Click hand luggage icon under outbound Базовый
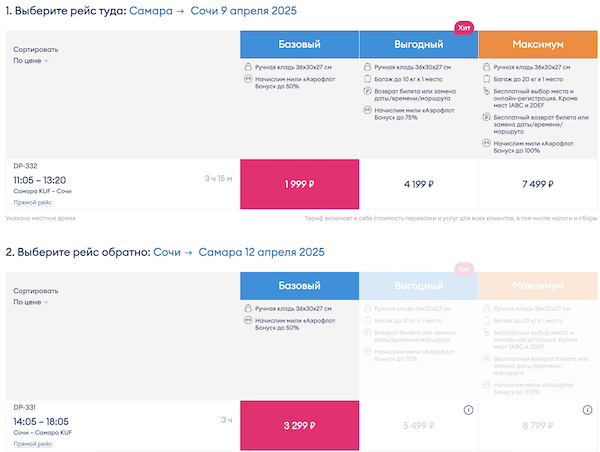This screenshot has width=600, height=452. pos(247,67)
